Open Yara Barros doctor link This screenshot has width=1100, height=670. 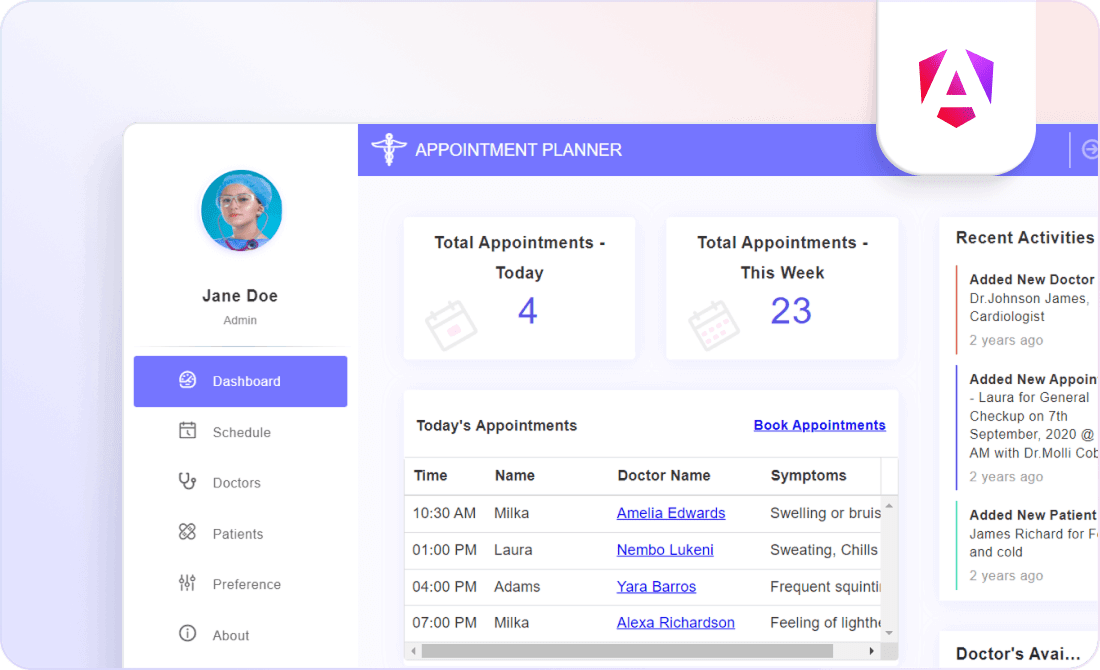point(656,587)
